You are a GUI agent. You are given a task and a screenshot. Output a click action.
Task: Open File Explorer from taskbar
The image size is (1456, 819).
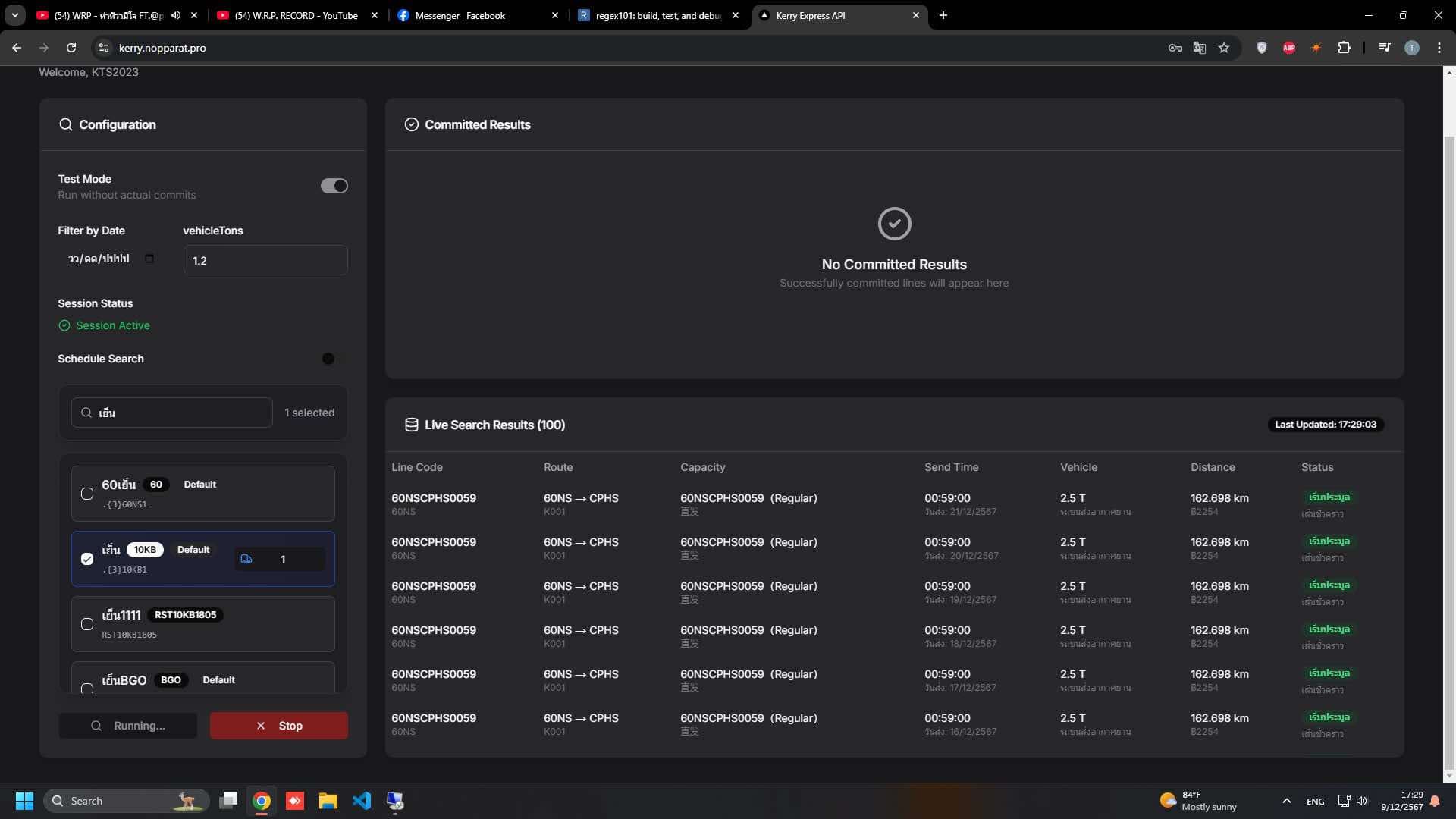(328, 801)
